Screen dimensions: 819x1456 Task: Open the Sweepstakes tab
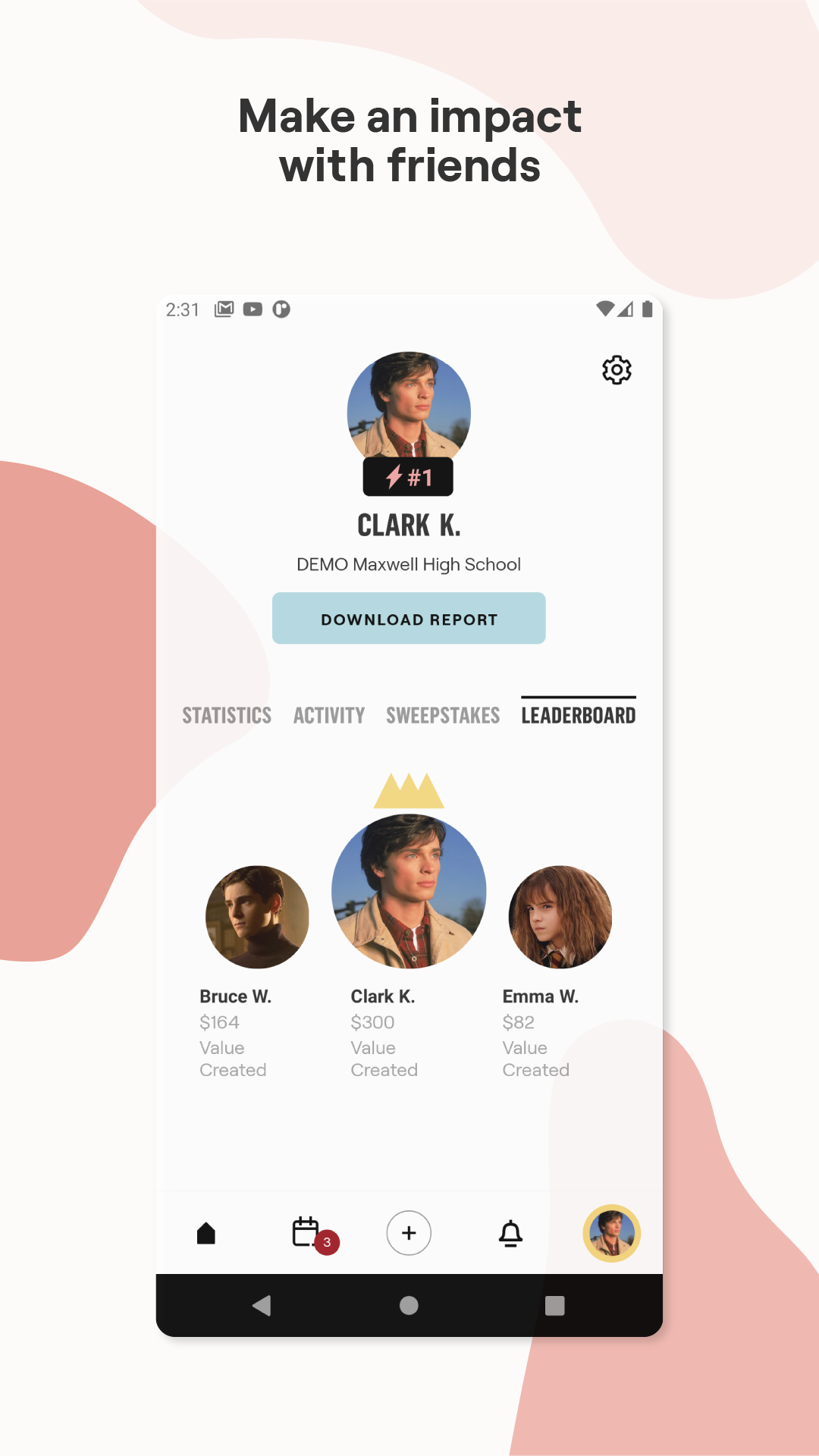443,715
